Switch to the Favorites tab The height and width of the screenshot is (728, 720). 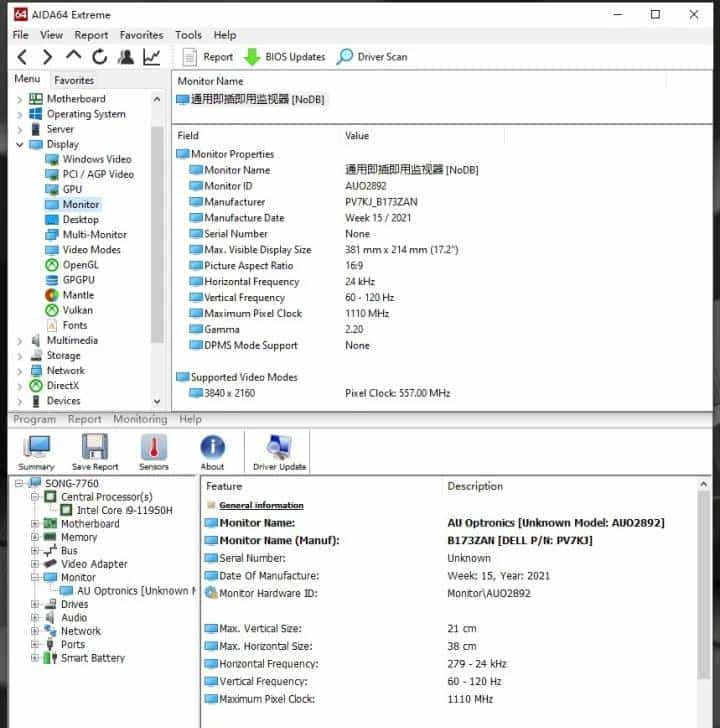74,80
